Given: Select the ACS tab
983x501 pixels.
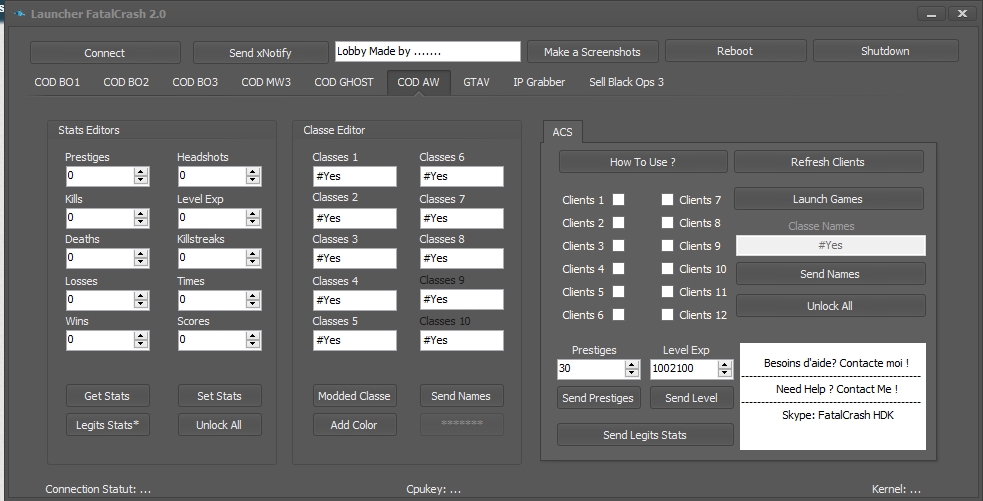Looking at the screenshot, I should (562, 132).
